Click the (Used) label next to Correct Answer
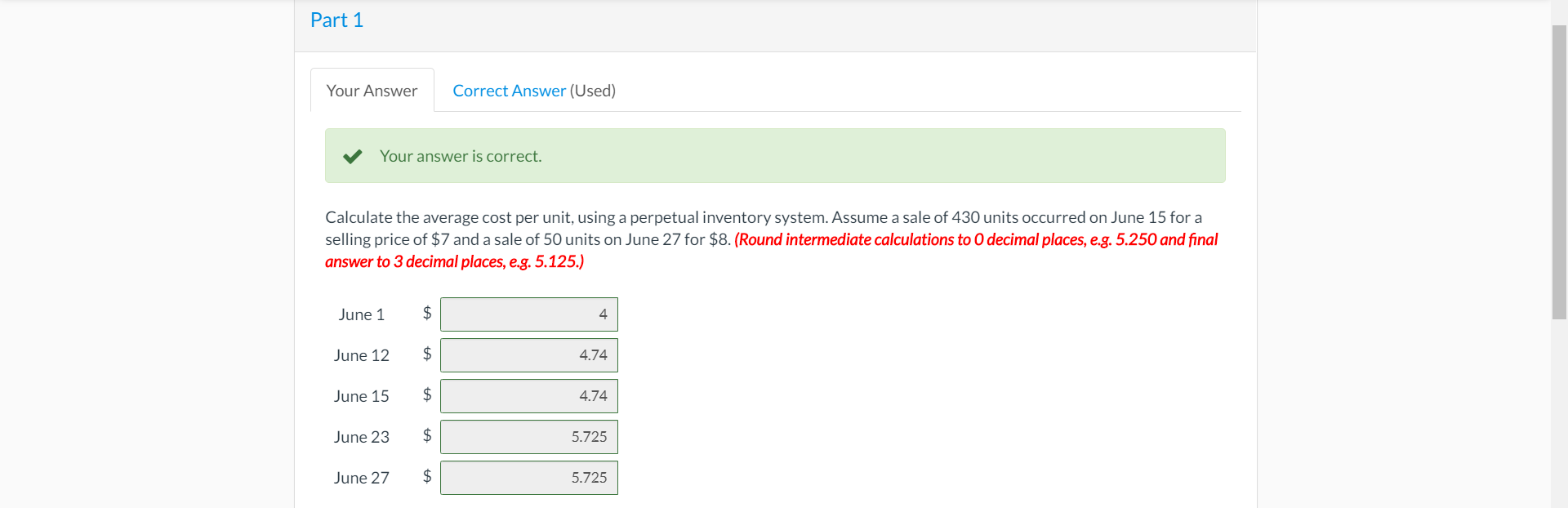This screenshot has height=508, width=1568. coord(593,90)
